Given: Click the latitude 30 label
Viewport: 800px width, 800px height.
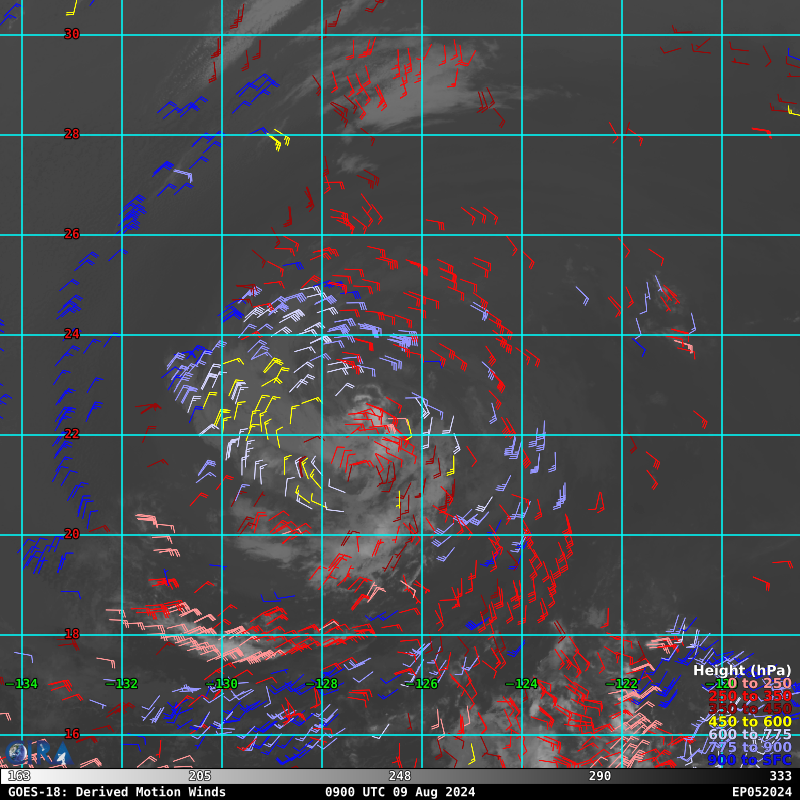Looking at the screenshot, I should click(x=72, y=34).
